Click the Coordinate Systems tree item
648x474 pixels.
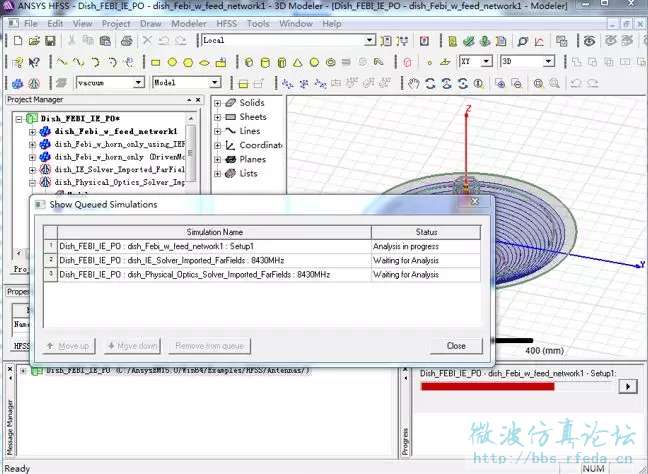261,145
